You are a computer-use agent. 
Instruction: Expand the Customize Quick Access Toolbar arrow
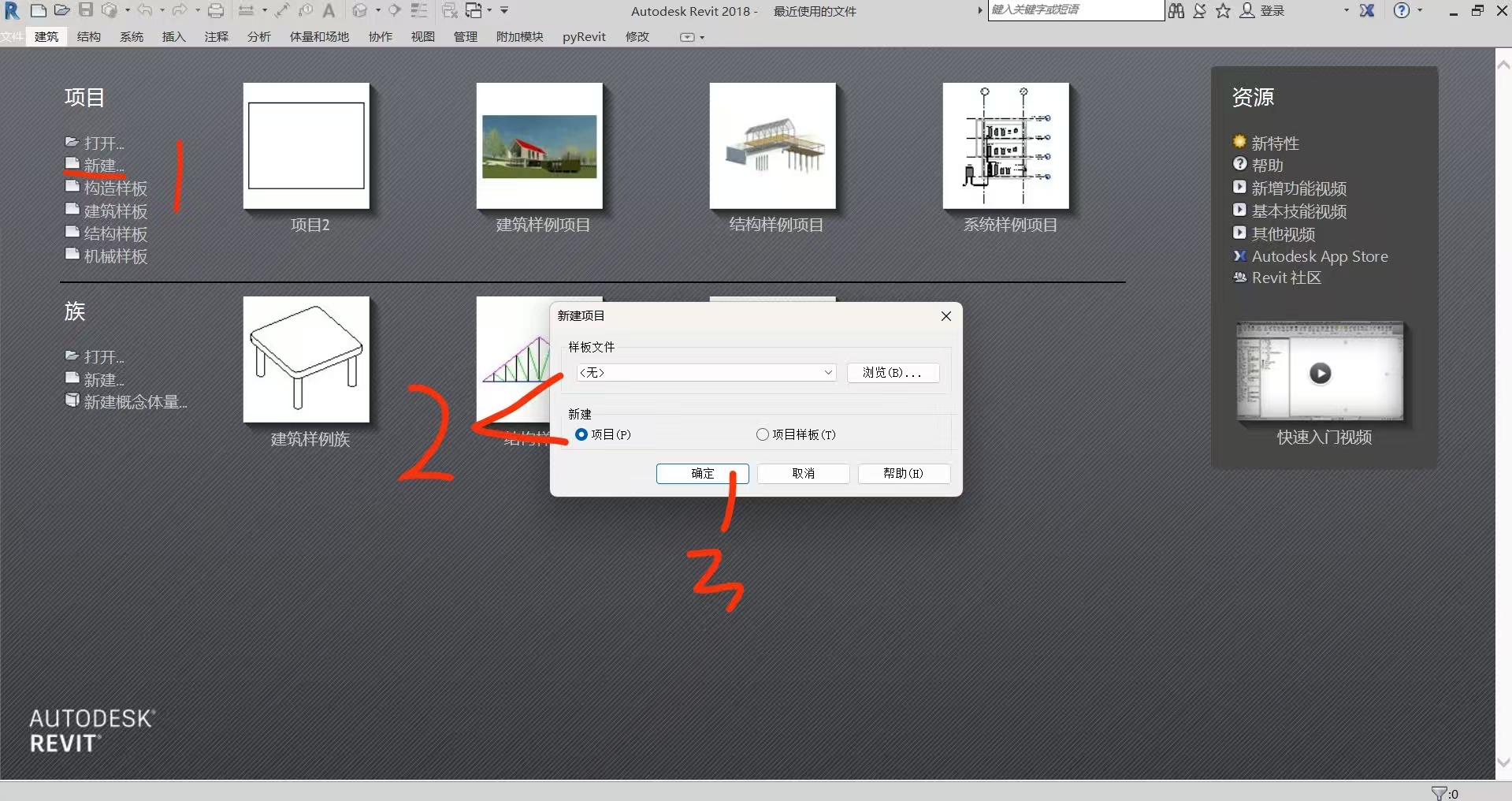[504, 10]
